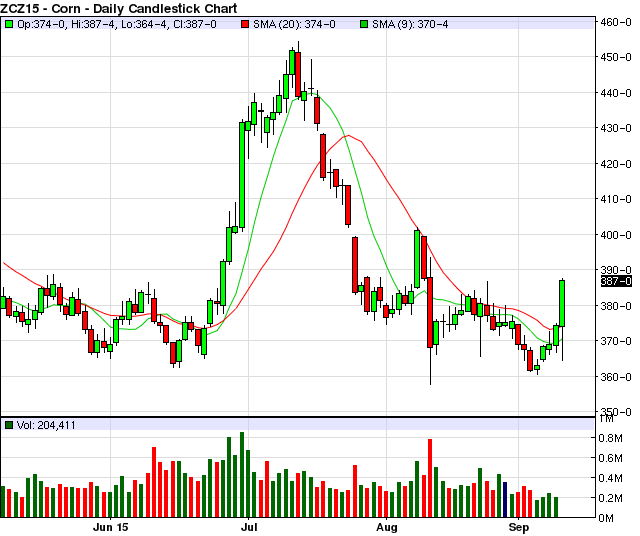Click the '370-0' price axis label
The height and width of the screenshot is (536, 640).
(x=616, y=341)
